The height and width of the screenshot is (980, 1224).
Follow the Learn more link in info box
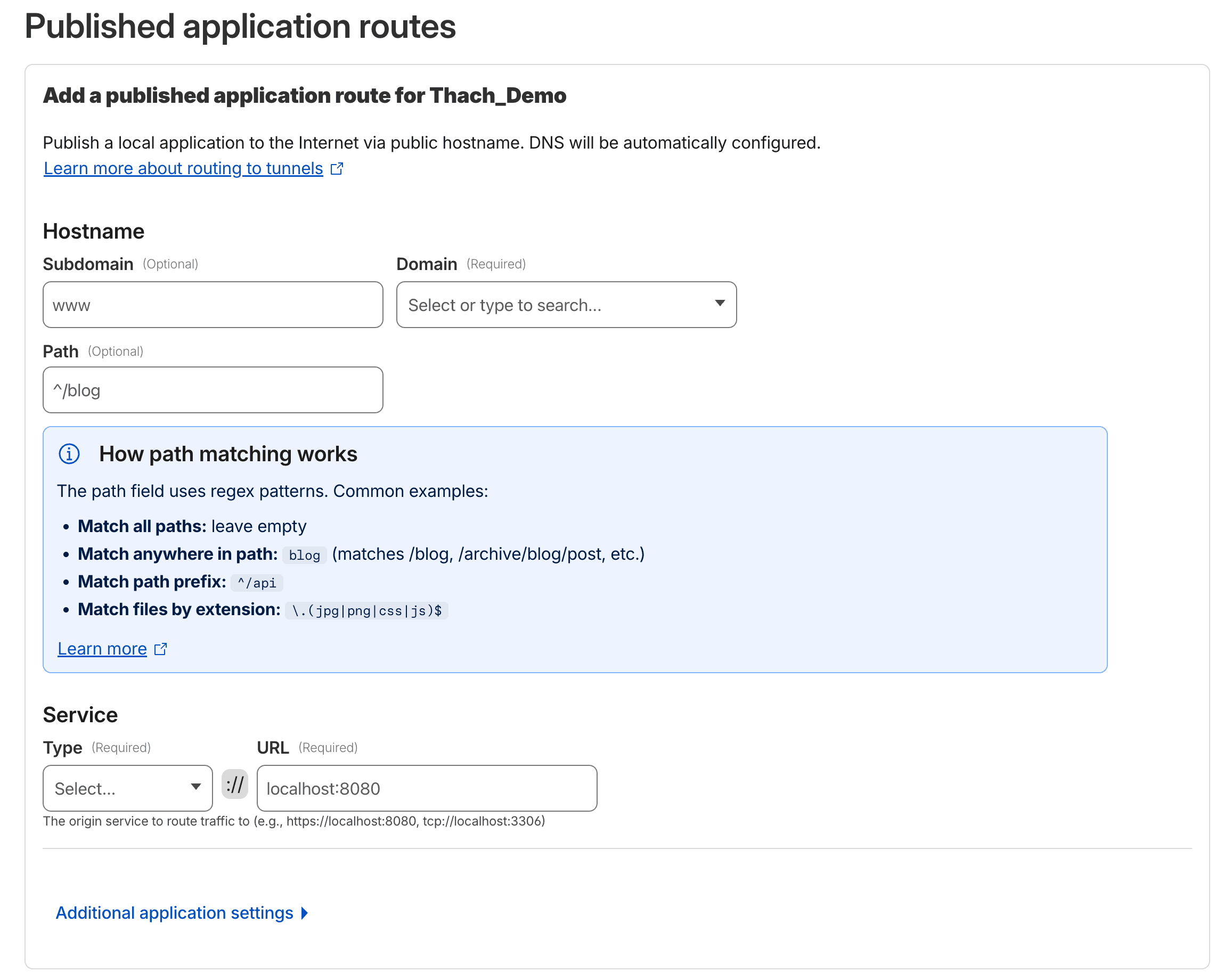coord(102,648)
